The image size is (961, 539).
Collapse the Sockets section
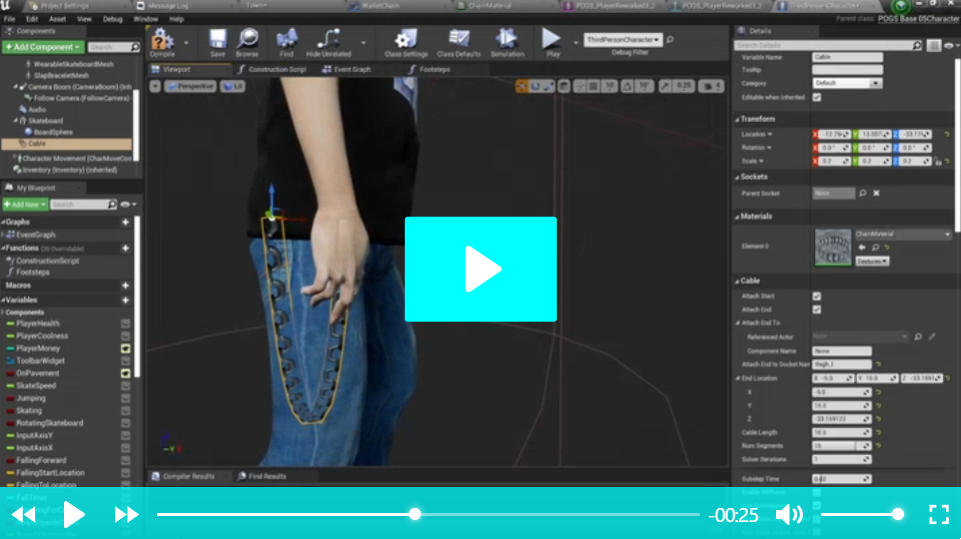pyautogui.click(x=737, y=177)
